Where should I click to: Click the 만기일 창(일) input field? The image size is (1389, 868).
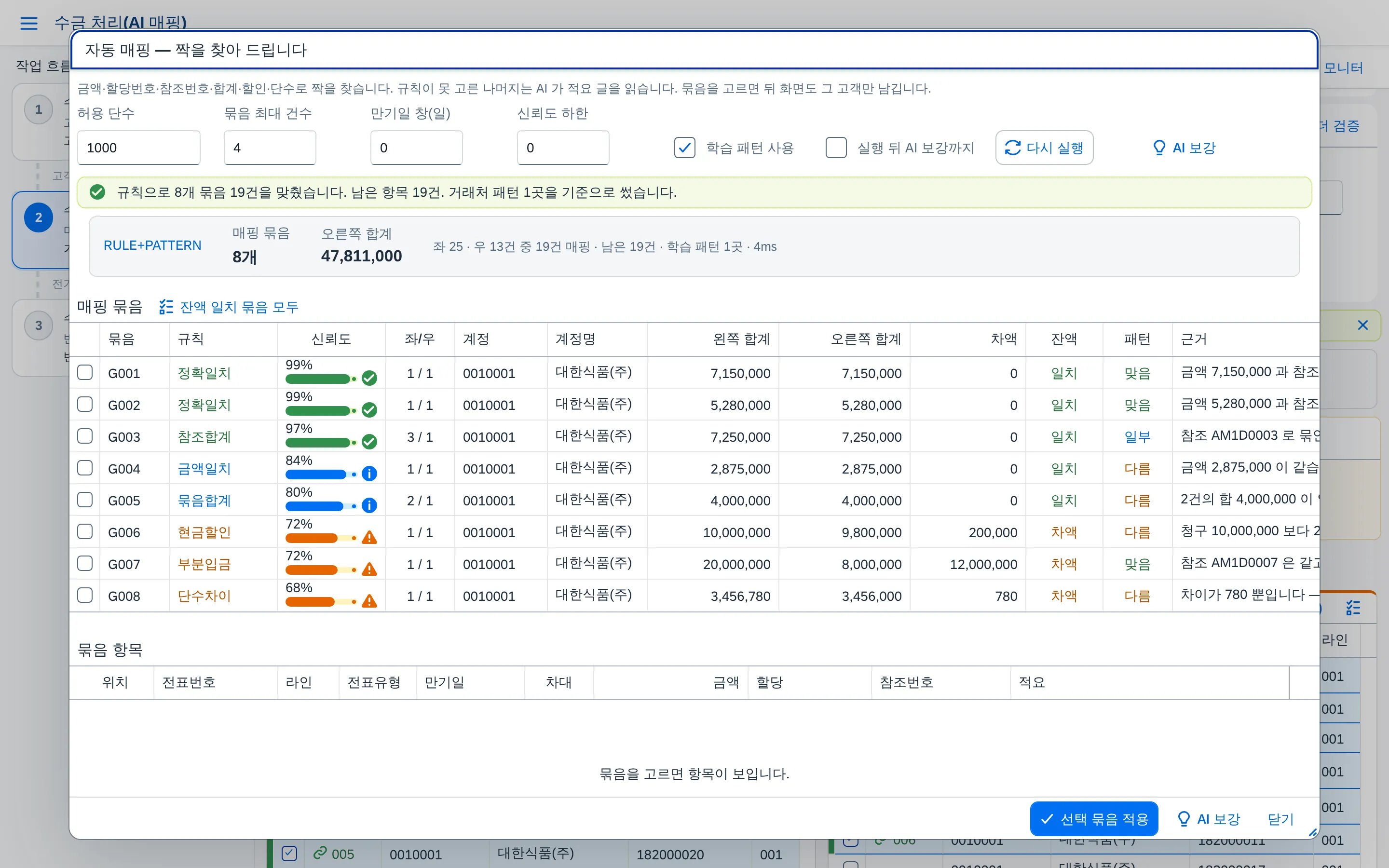[x=417, y=148]
